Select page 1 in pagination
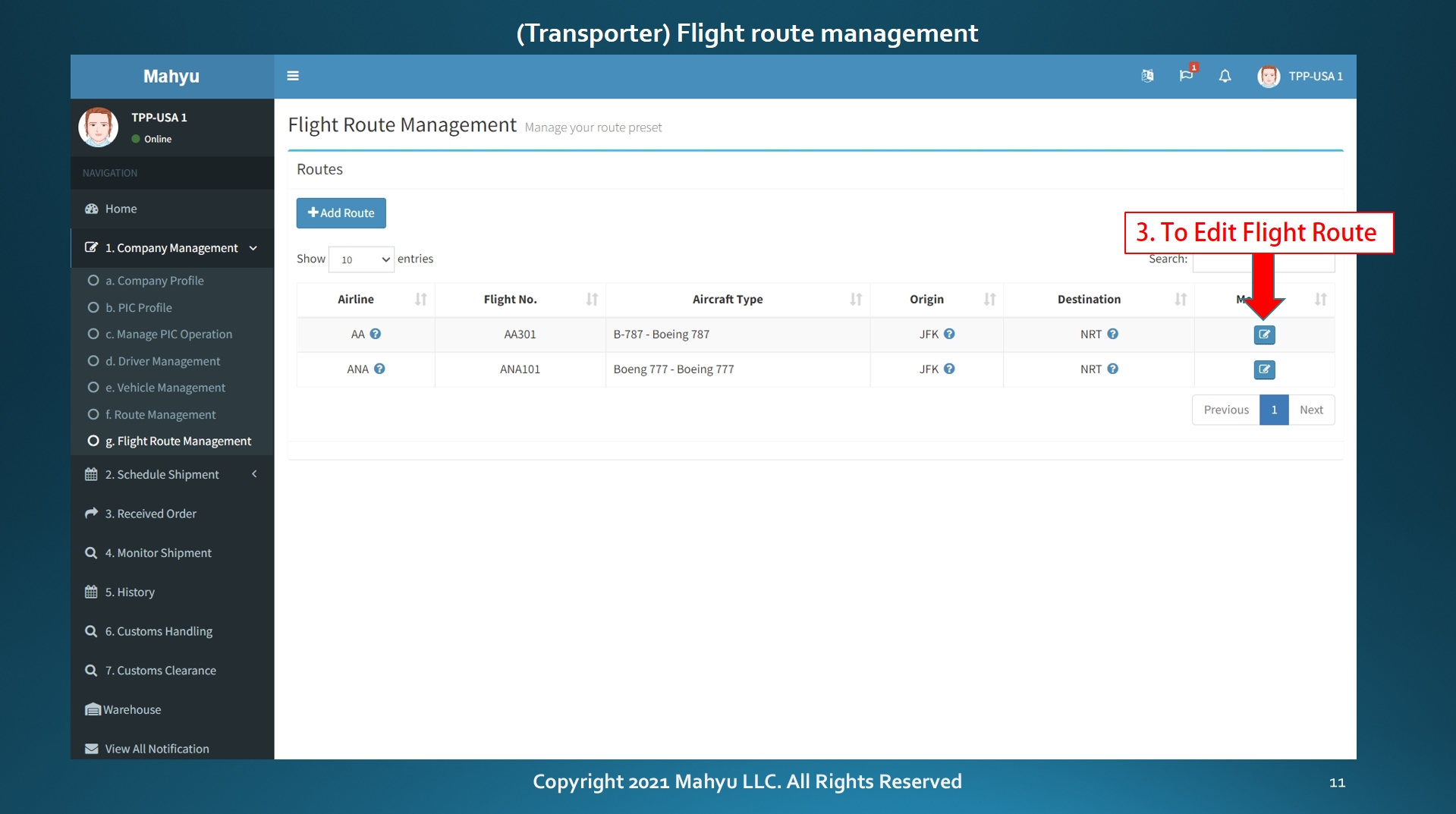This screenshot has width=1456, height=814. [1274, 410]
